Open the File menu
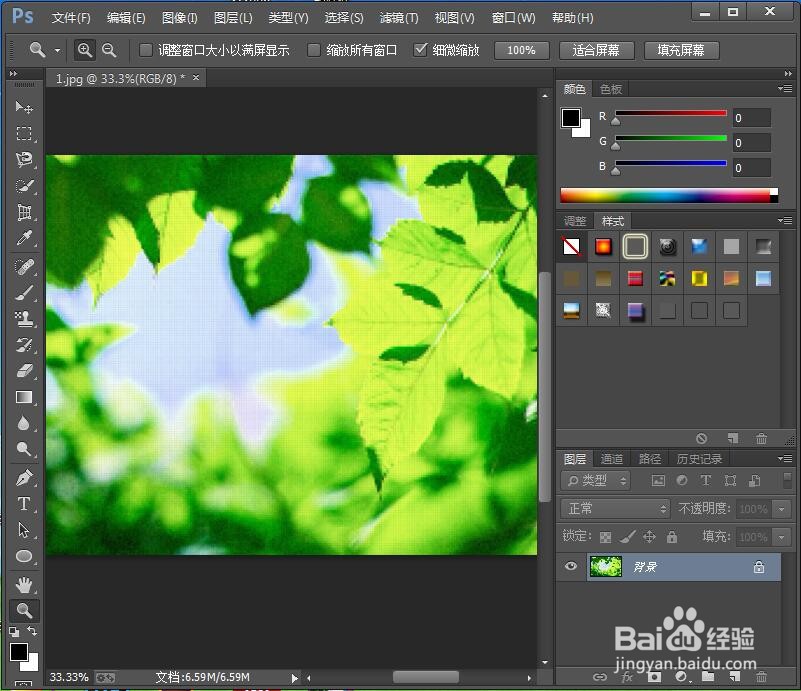 click(71, 18)
